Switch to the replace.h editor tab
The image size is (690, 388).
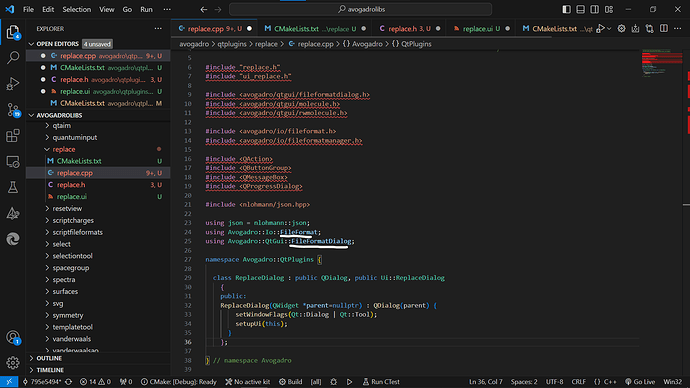[409, 29]
